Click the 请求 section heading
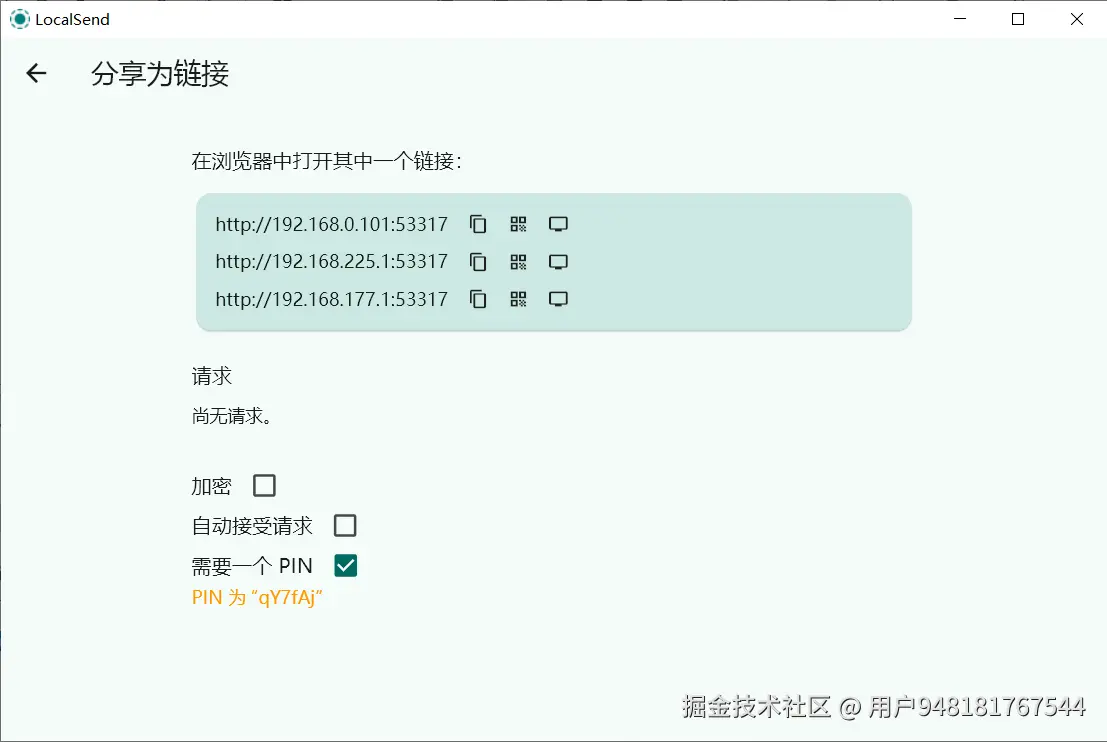This screenshot has height=742, width=1107. 212,376
